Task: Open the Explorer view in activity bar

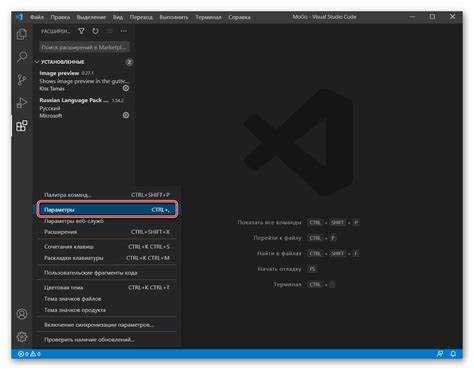Action: pyautogui.click(x=22, y=34)
